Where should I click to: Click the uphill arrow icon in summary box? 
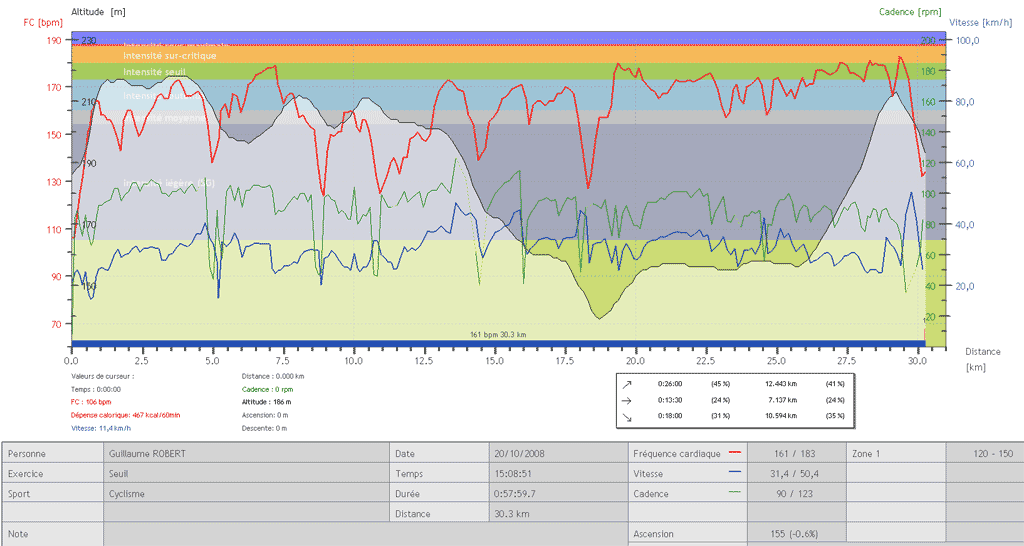[627, 383]
